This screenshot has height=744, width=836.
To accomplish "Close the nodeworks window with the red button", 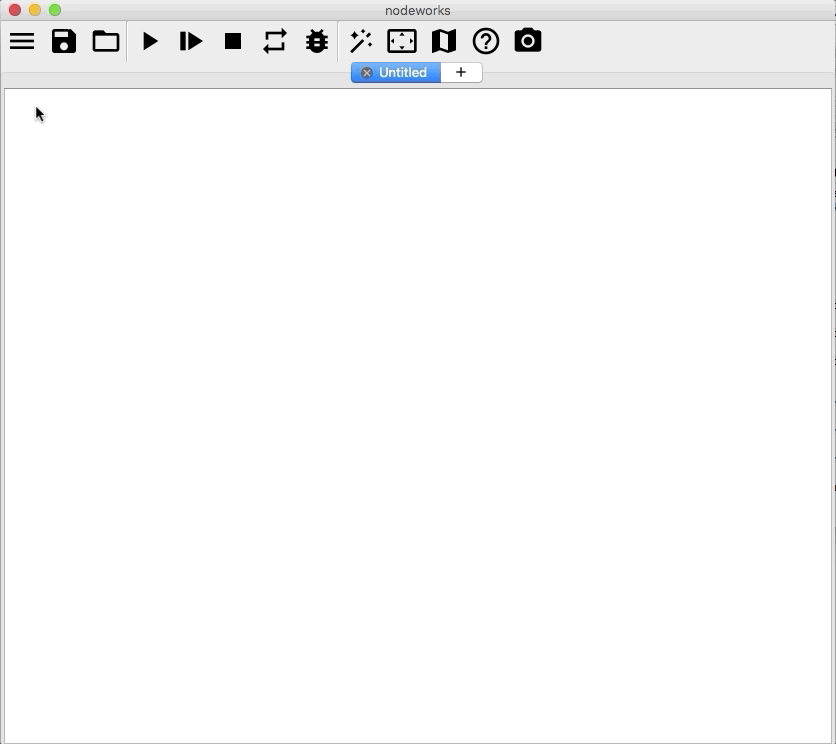I will coord(15,10).
